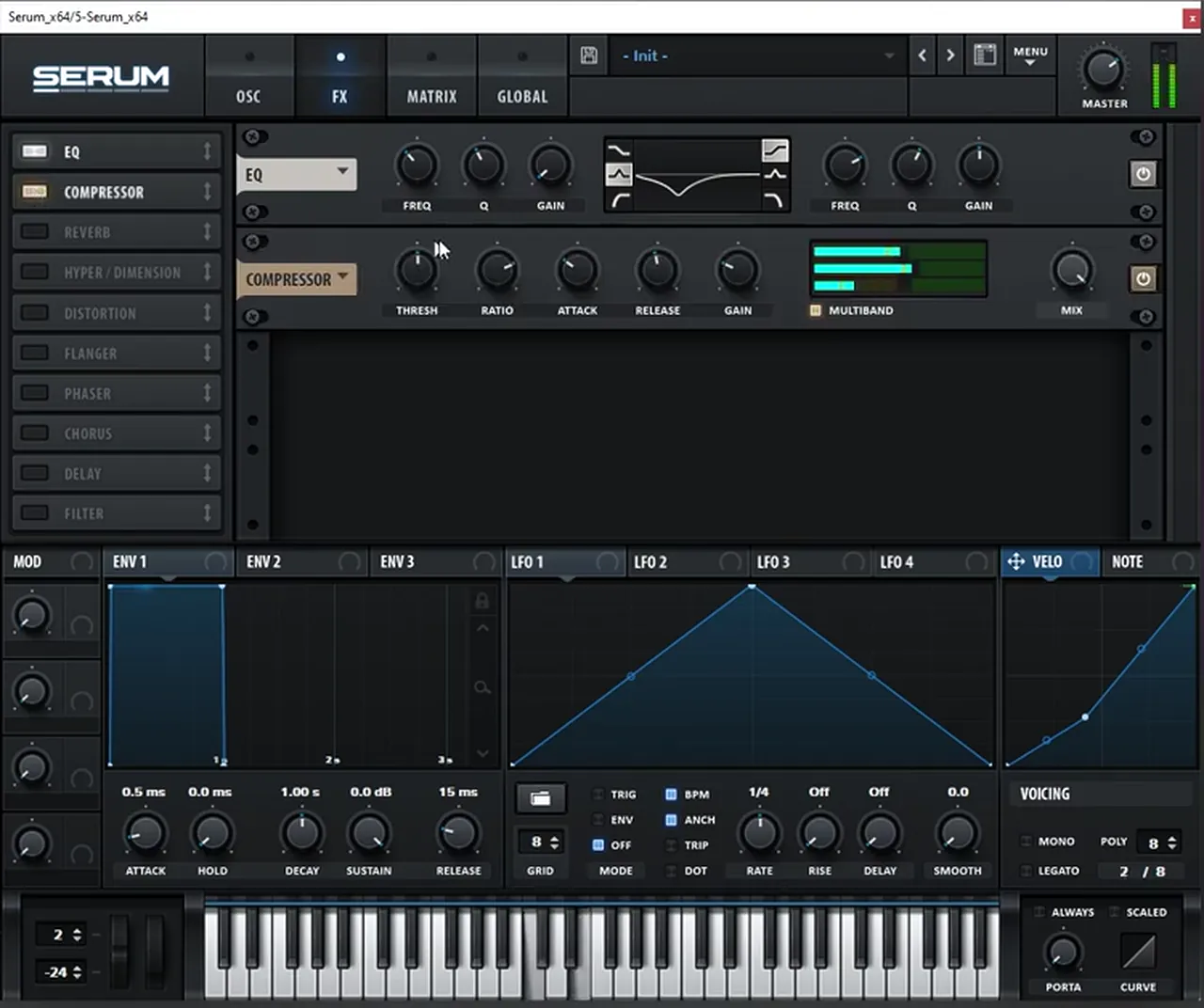Reorder the Compressor effect using its arrow handle
The width and height of the screenshot is (1204, 1008).
(x=207, y=192)
